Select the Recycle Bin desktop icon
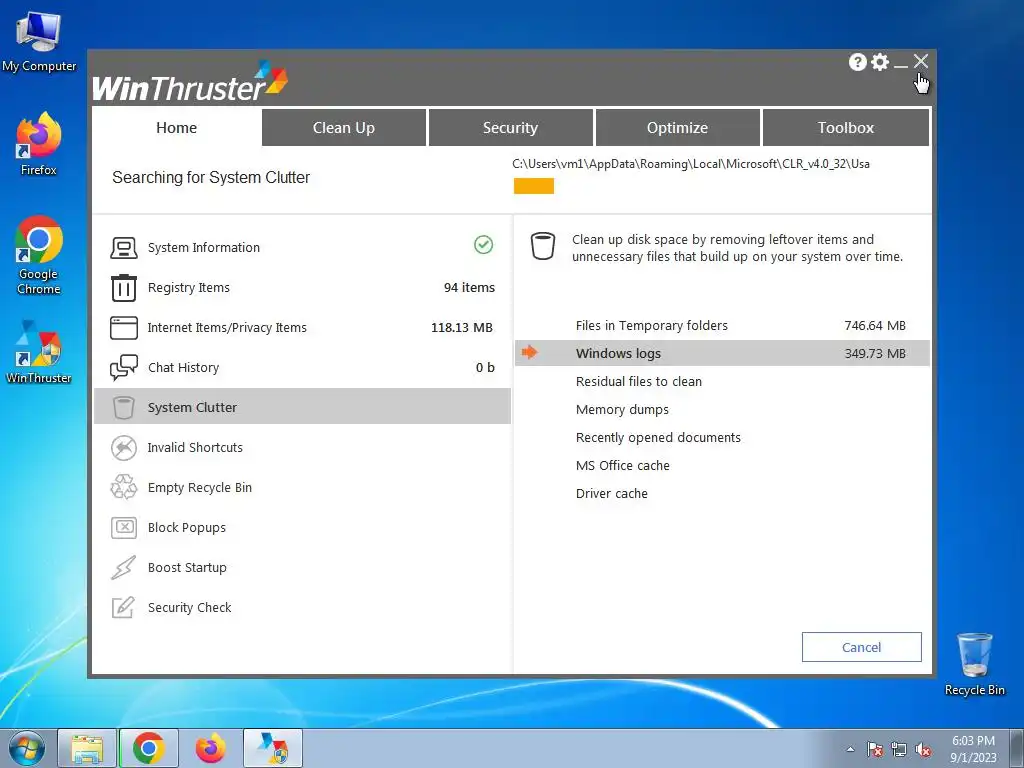The image size is (1024, 768). [974, 664]
